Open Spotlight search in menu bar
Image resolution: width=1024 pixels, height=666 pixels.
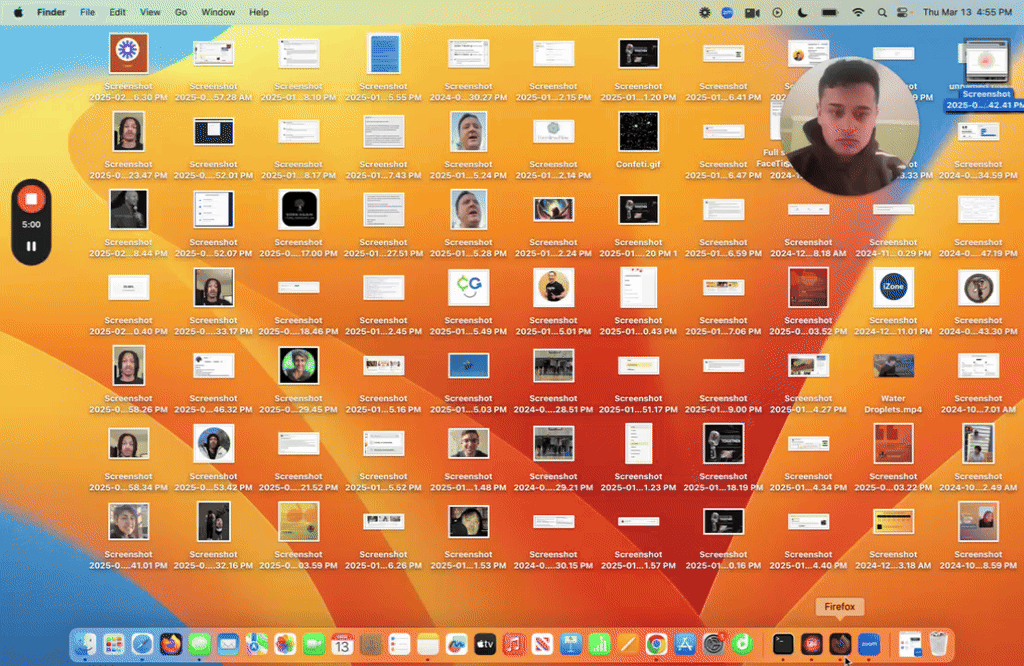point(882,12)
